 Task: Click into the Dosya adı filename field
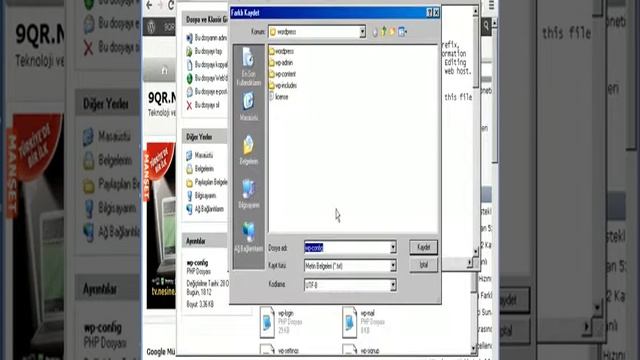tap(347, 247)
